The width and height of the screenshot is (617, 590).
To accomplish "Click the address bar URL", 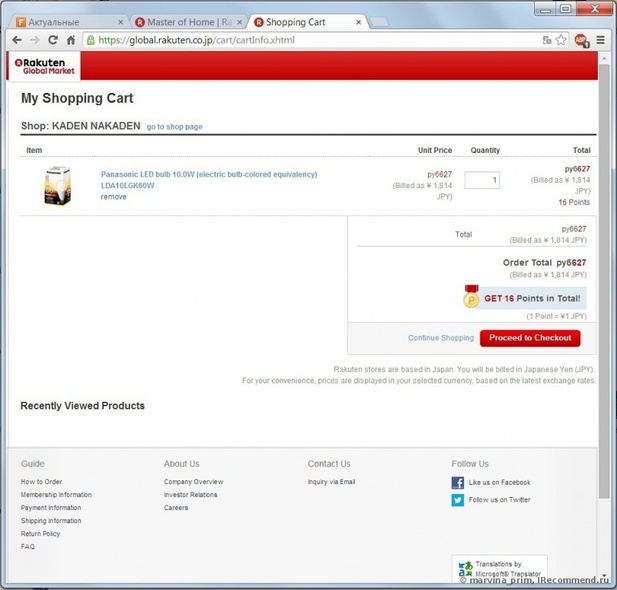I will (196, 40).
